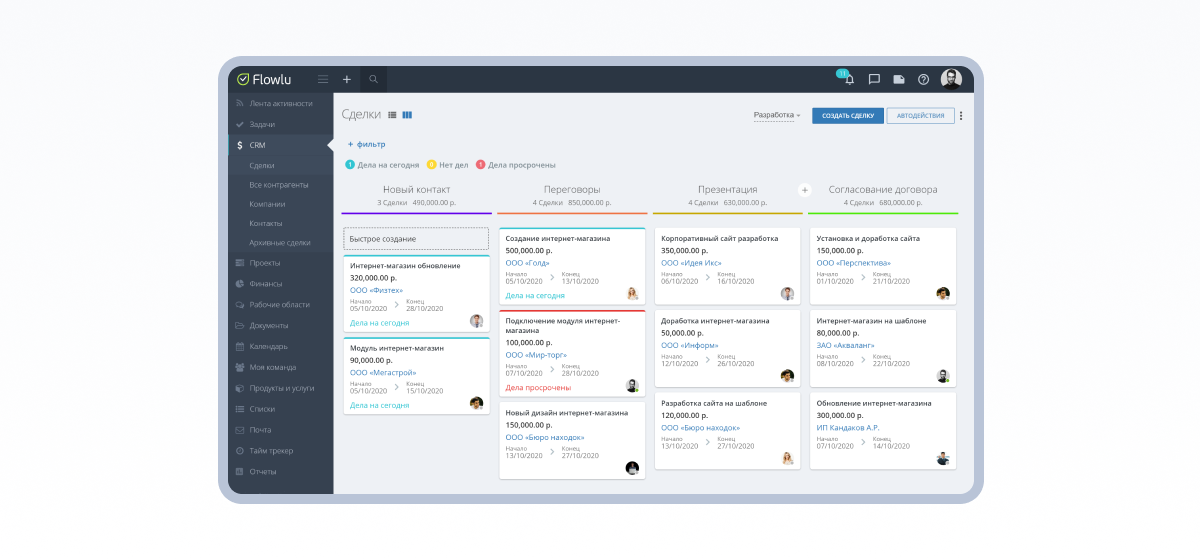Image resolution: width=1200 pixels, height=560 pixels.
Task: Click the Отчеты chart icon
Action: pos(239,471)
